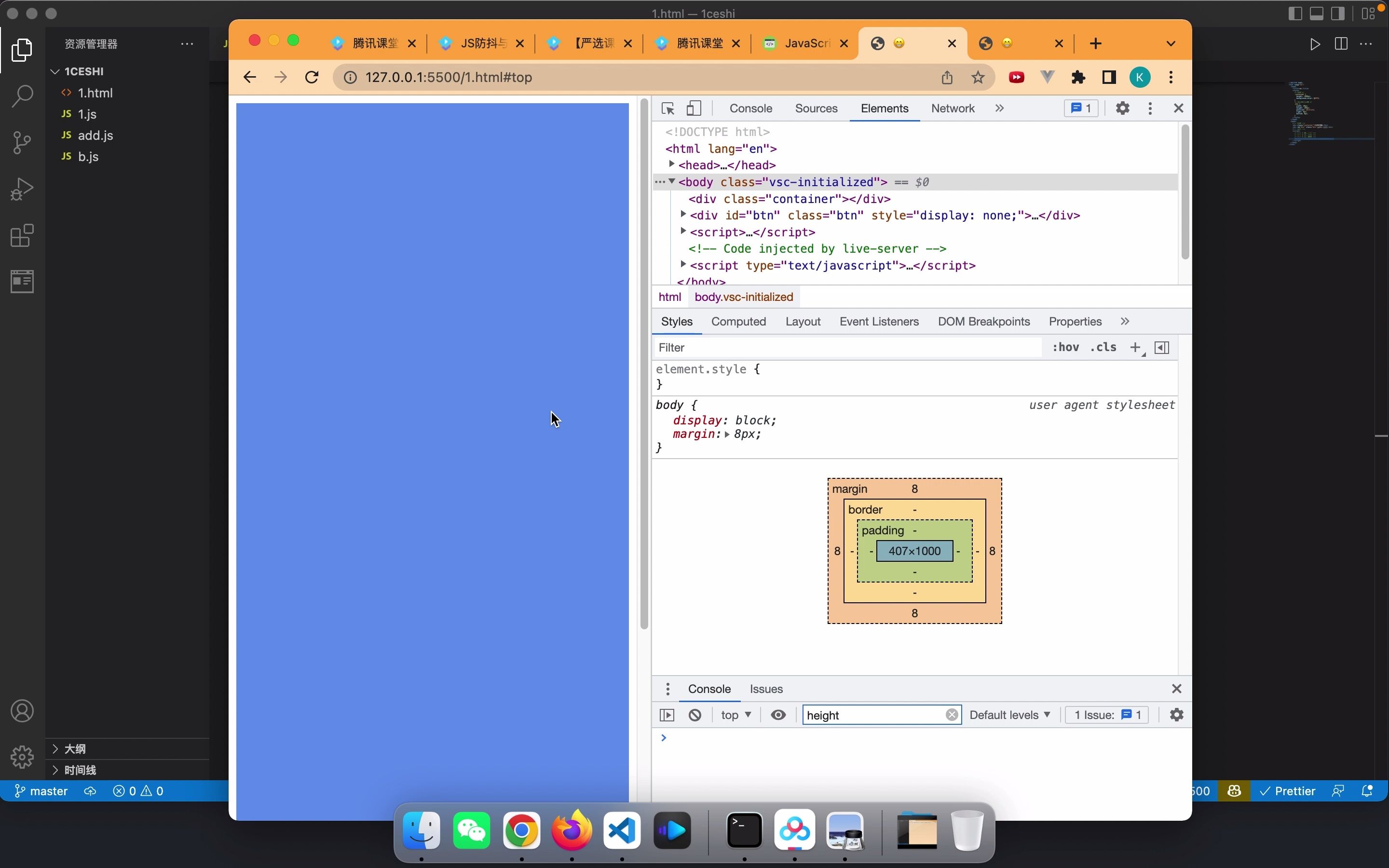Toggle :hov element state panel
The image size is (1389, 868).
click(x=1065, y=347)
